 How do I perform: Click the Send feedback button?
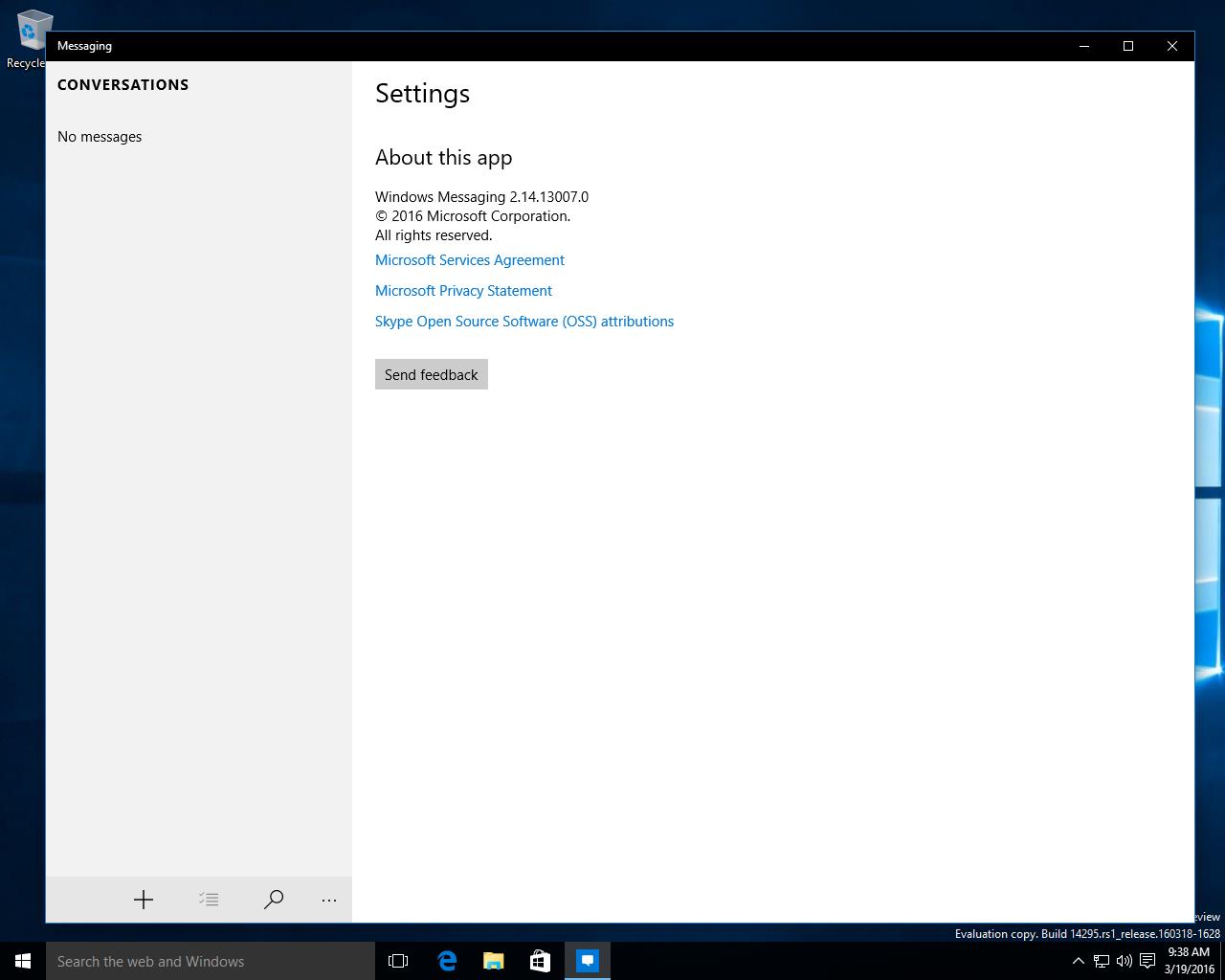coord(432,374)
